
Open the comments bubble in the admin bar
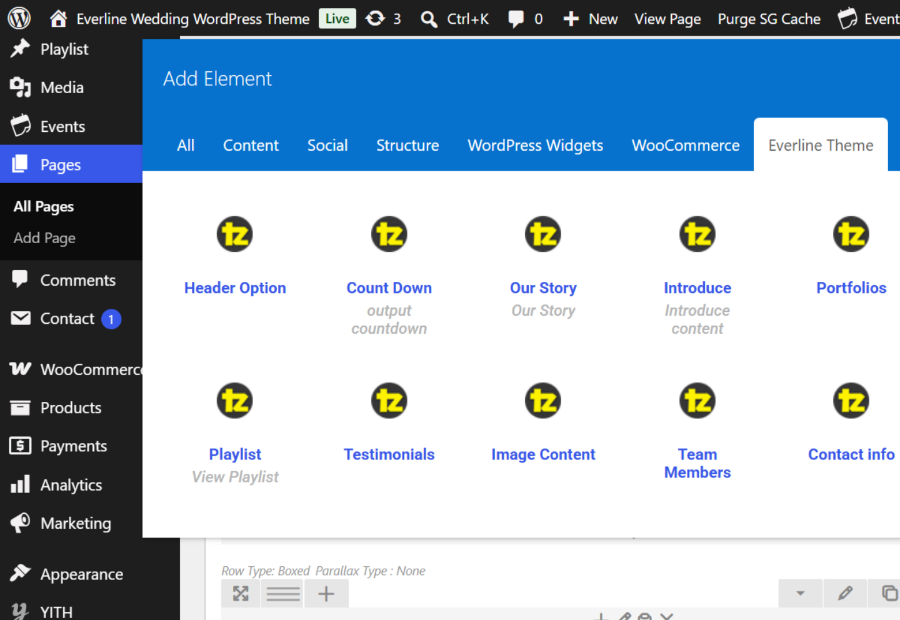pyautogui.click(x=516, y=19)
